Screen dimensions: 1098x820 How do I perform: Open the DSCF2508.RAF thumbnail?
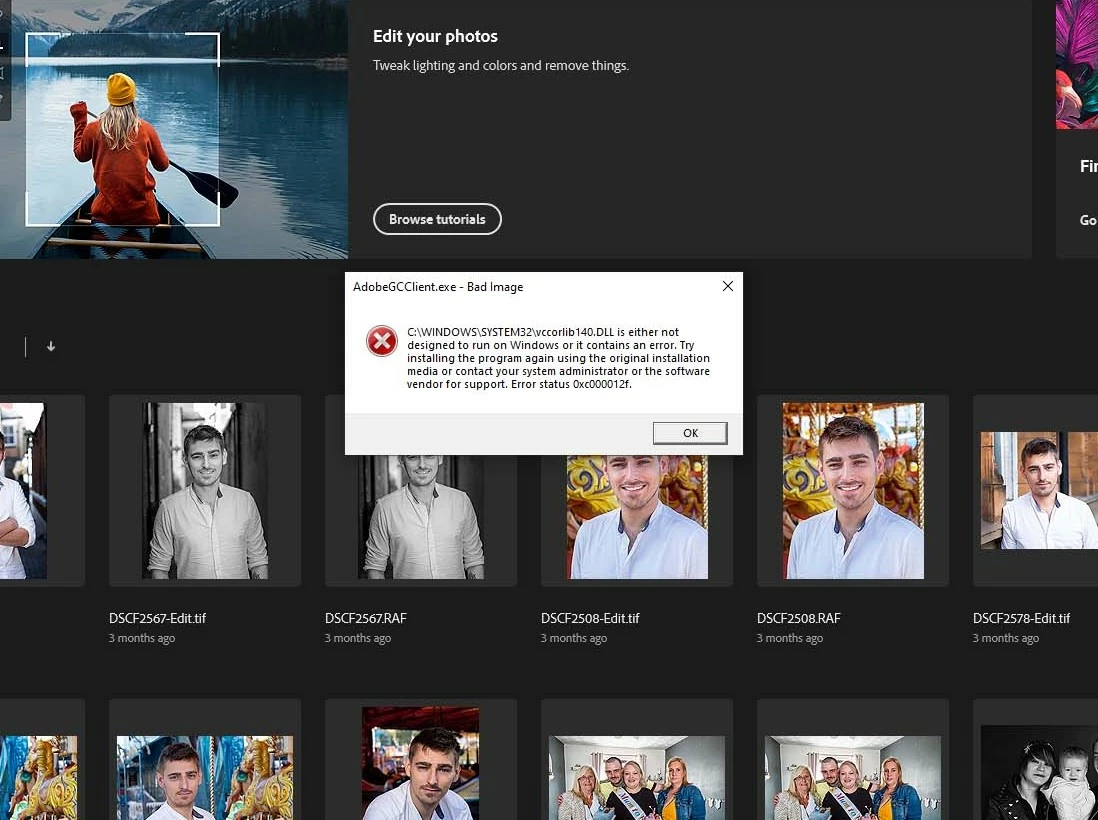(x=853, y=490)
